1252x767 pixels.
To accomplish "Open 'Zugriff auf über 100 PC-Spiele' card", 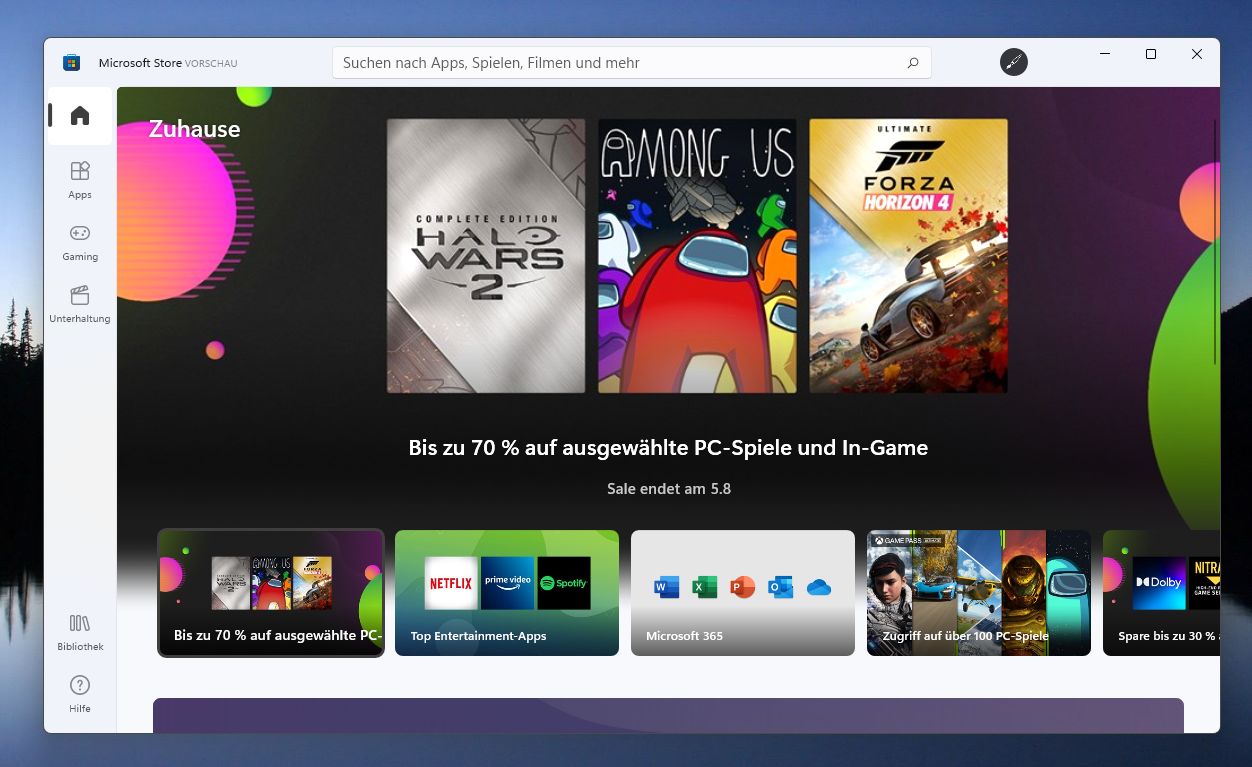I will point(979,593).
